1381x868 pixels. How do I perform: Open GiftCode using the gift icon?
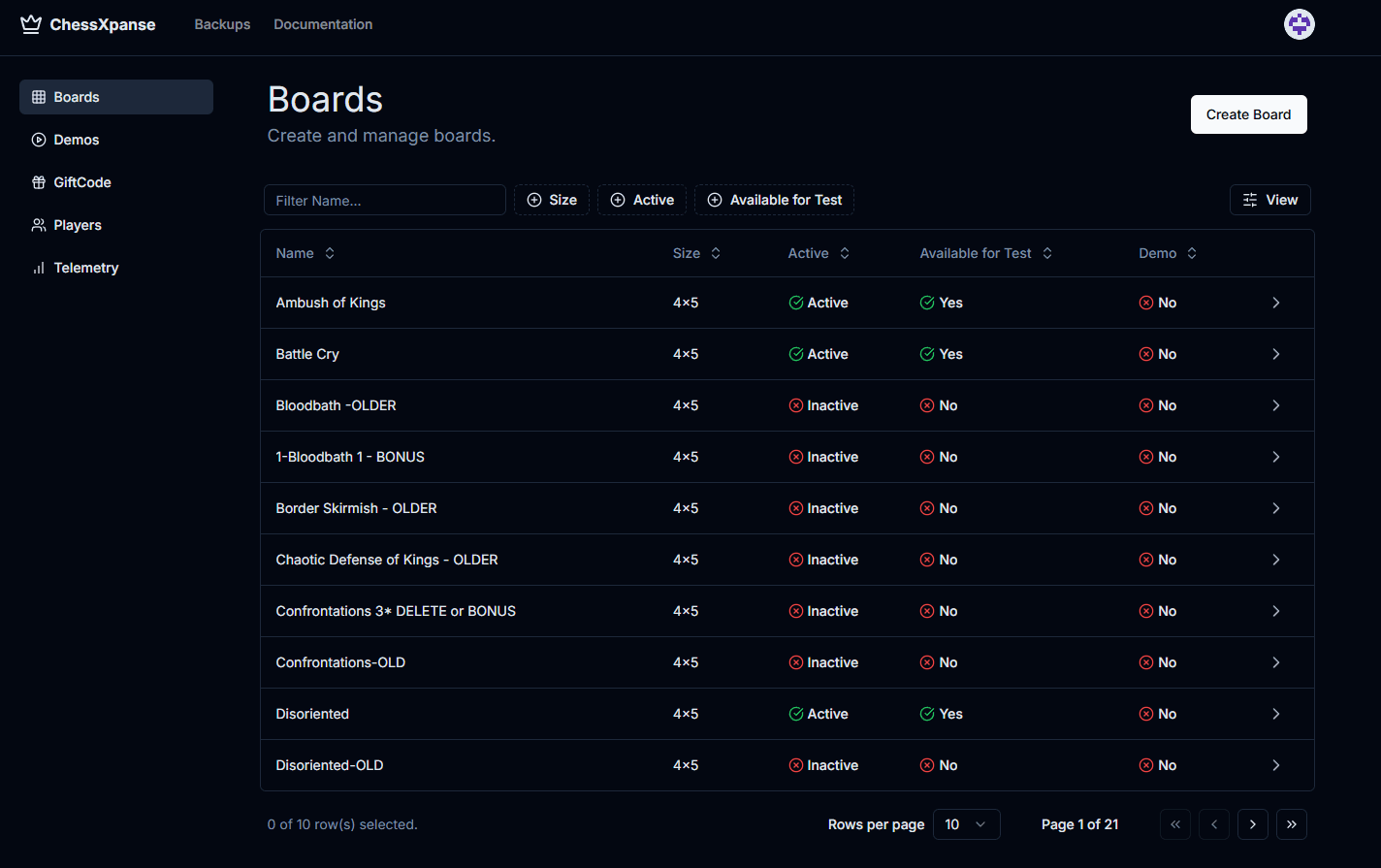point(39,181)
